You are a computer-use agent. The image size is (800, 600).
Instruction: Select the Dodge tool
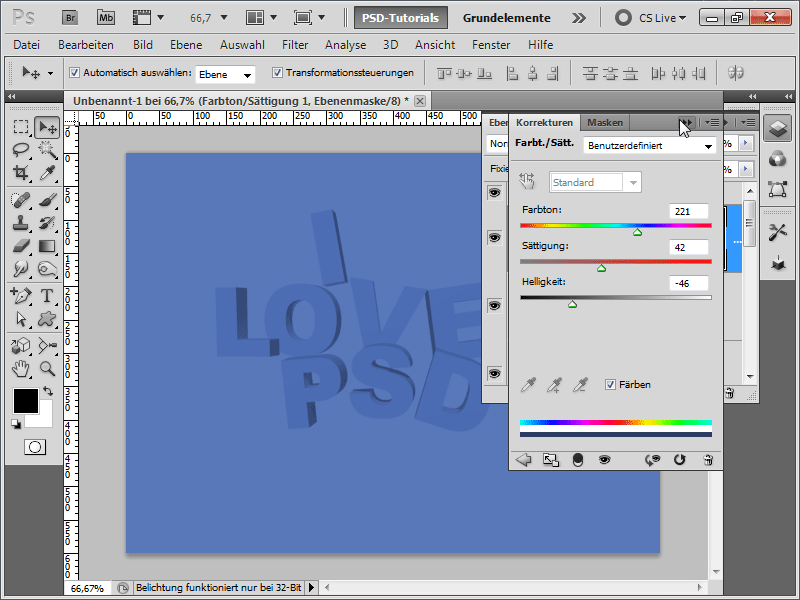tap(47, 269)
